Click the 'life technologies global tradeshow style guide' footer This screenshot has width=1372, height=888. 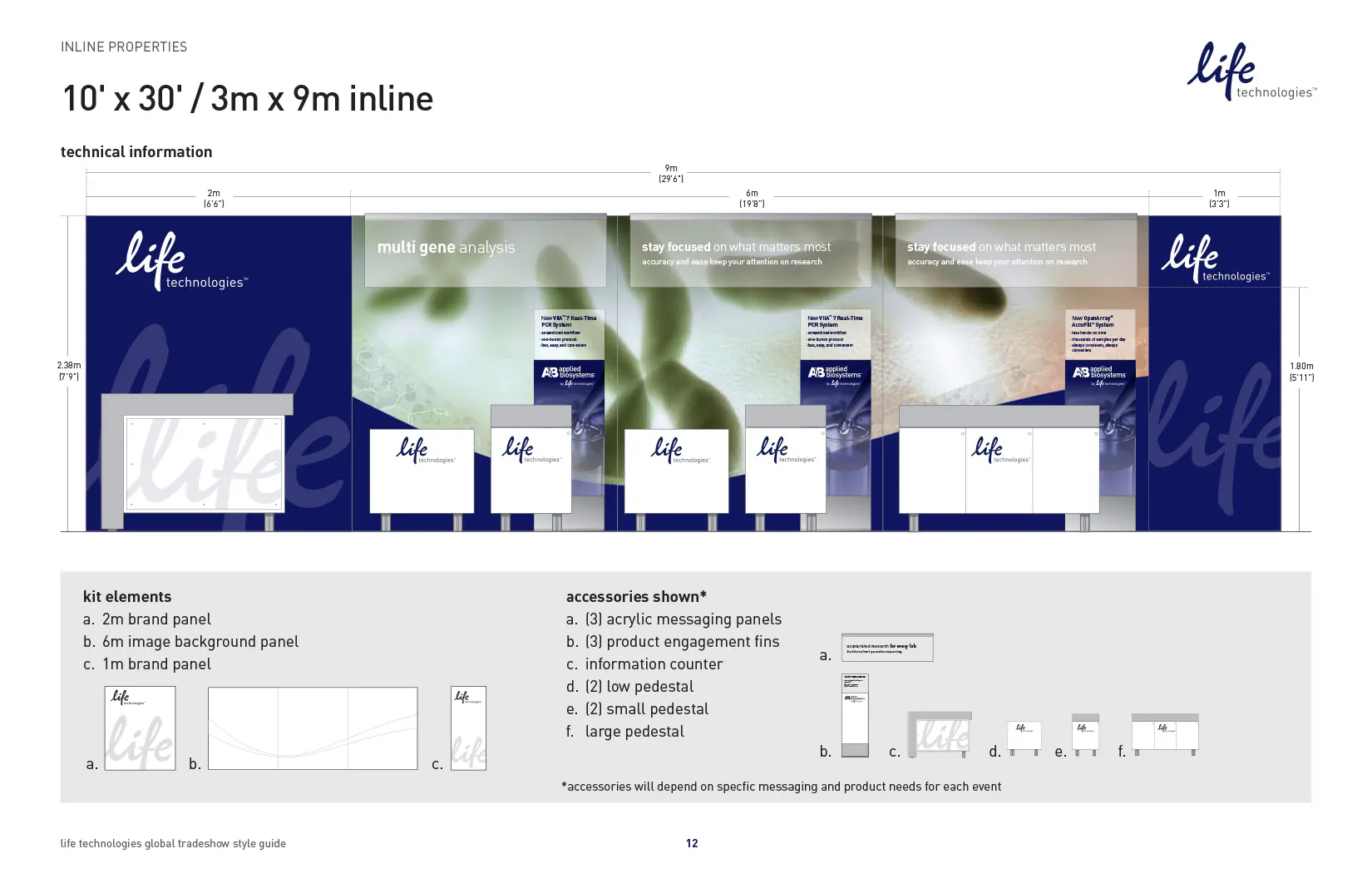[x=173, y=843]
